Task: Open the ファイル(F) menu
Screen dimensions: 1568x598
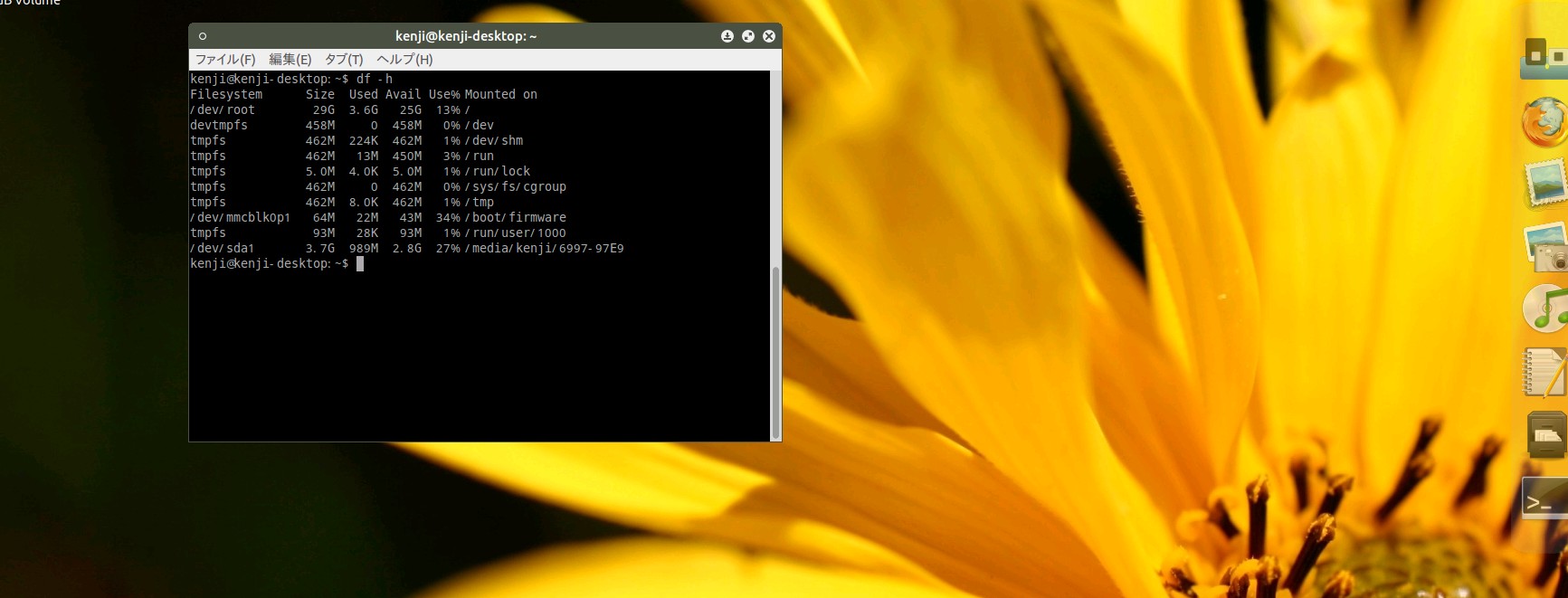Action: tap(225, 60)
